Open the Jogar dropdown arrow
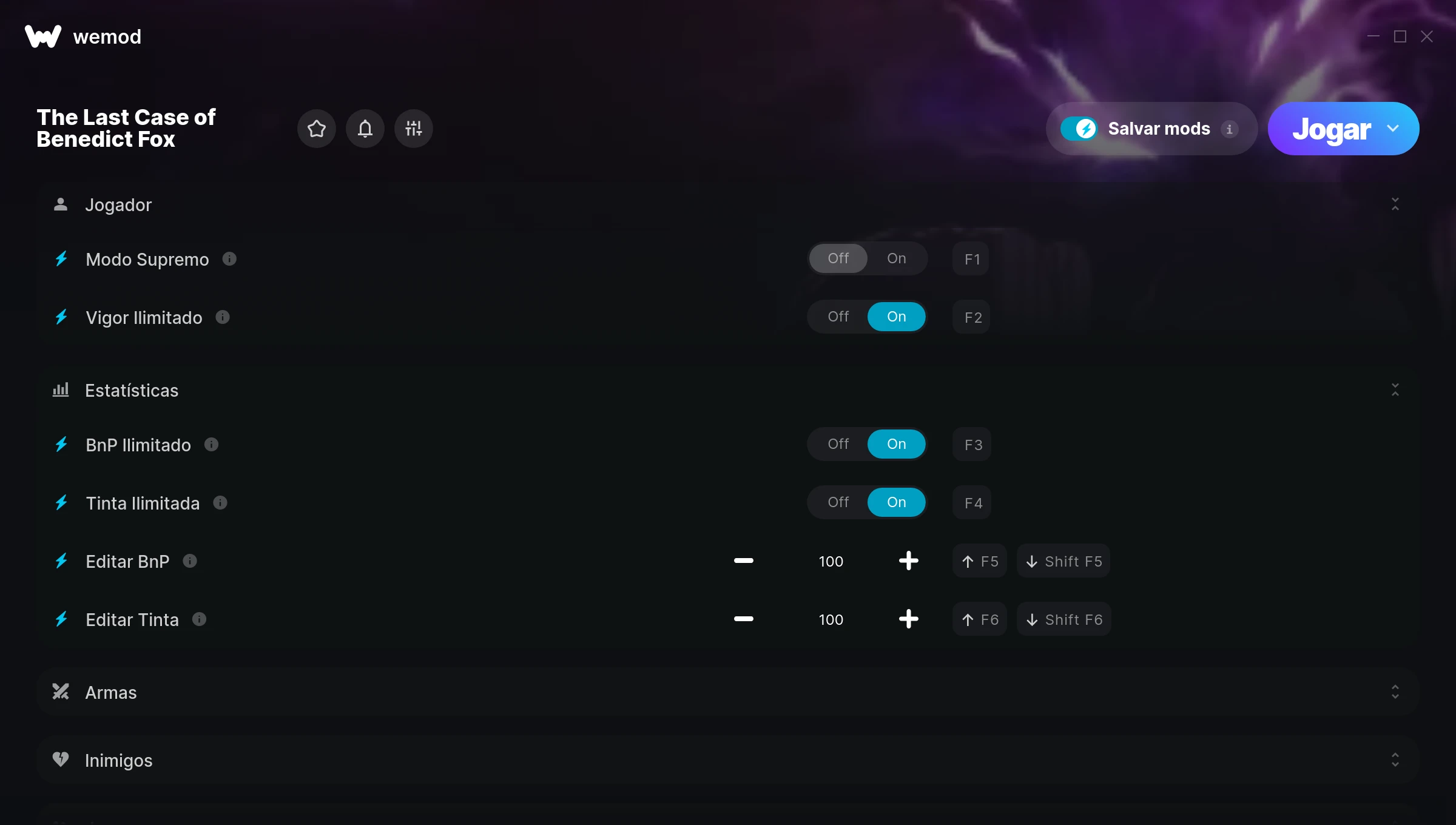 (x=1393, y=129)
